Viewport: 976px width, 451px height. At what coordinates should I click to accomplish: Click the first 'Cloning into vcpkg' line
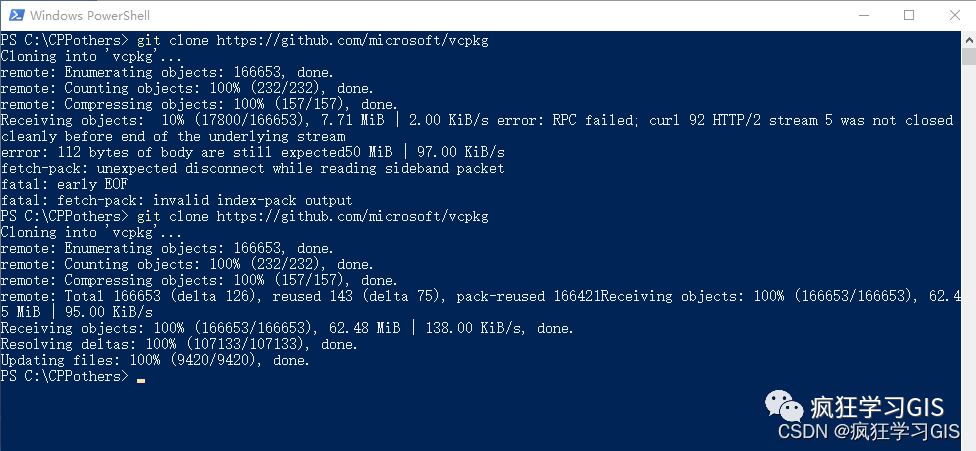[91, 57]
